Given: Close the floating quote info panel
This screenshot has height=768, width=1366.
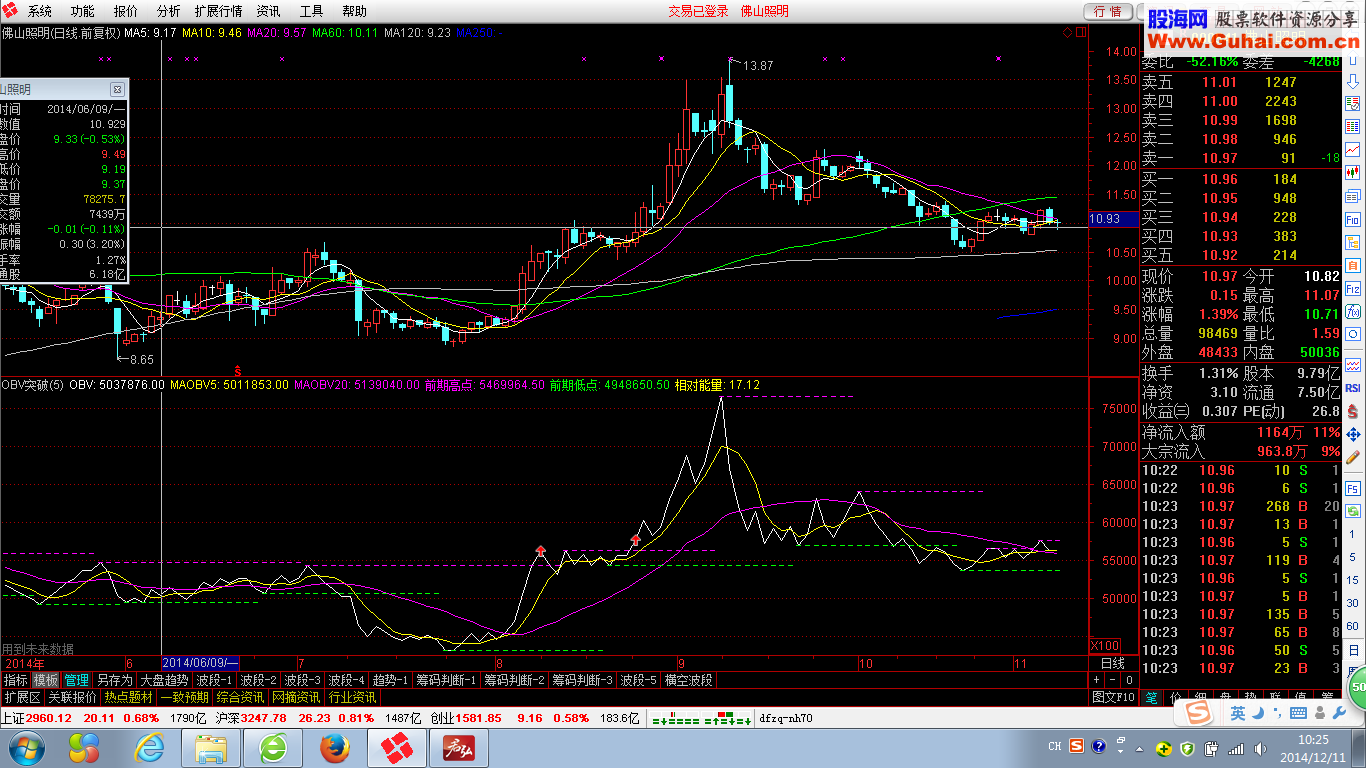Looking at the screenshot, I should 117,89.
